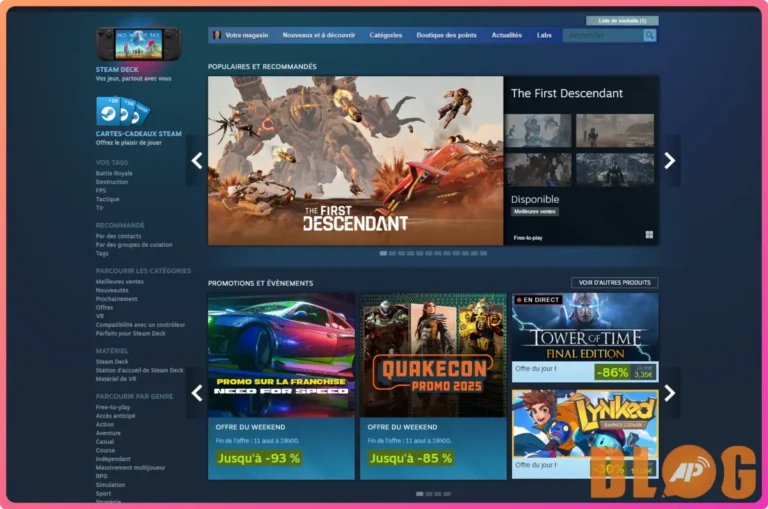Open the QuakeCon Promo 2025 card
Screen dimensions: 768x509
coord(433,386)
